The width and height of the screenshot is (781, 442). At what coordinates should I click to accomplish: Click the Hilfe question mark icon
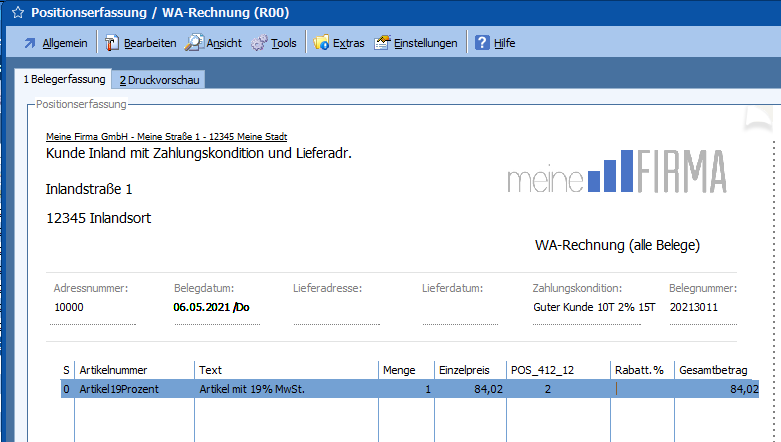click(x=482, y=43)
